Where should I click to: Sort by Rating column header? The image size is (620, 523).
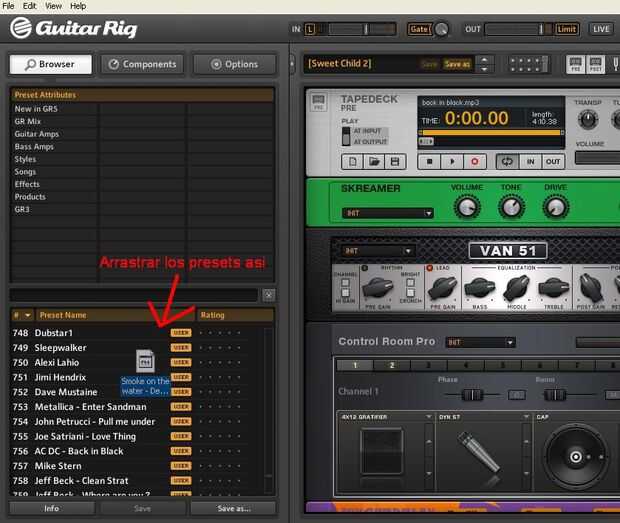(x=235, y=315)
